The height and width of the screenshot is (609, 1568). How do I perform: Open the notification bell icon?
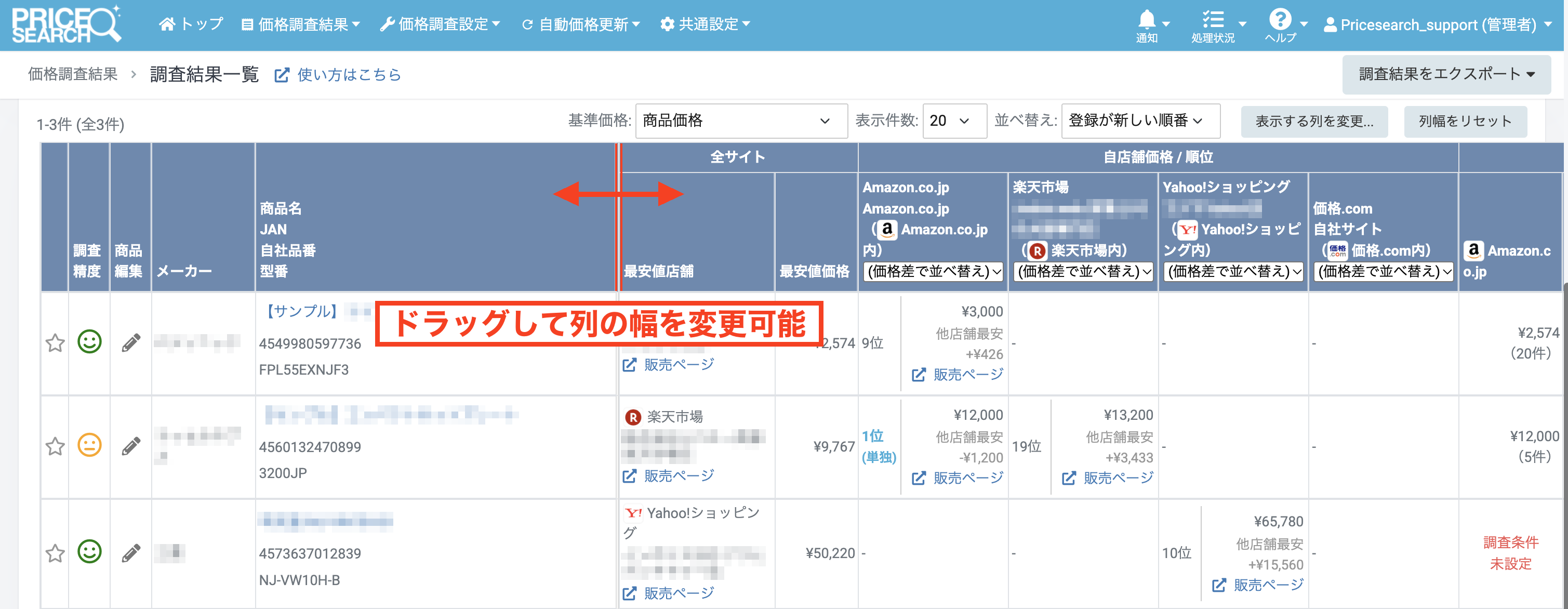(1147, 20)
